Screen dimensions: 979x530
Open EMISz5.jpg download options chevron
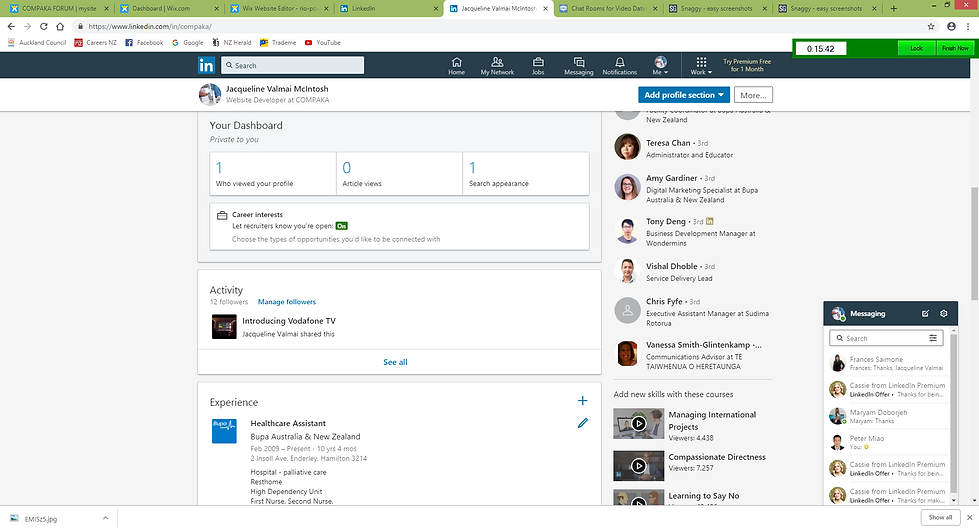coord(106,518)
